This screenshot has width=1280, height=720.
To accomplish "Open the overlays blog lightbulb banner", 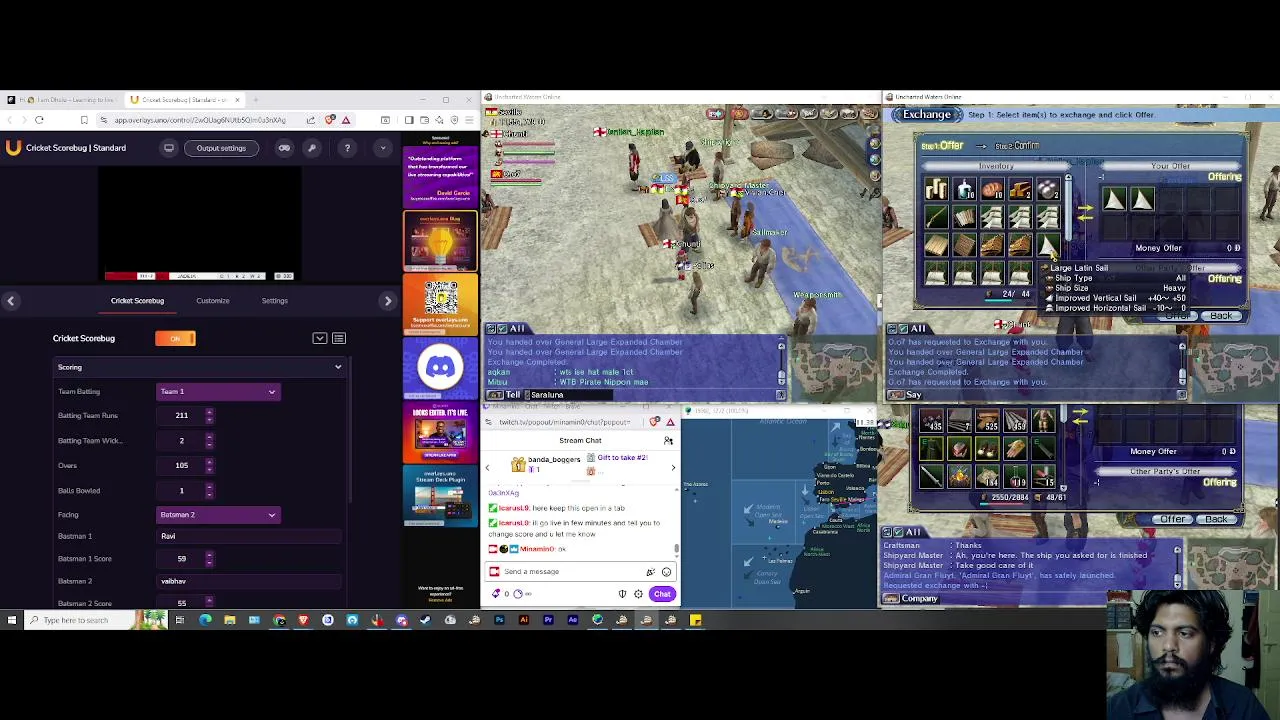I will tap(440, 241).
